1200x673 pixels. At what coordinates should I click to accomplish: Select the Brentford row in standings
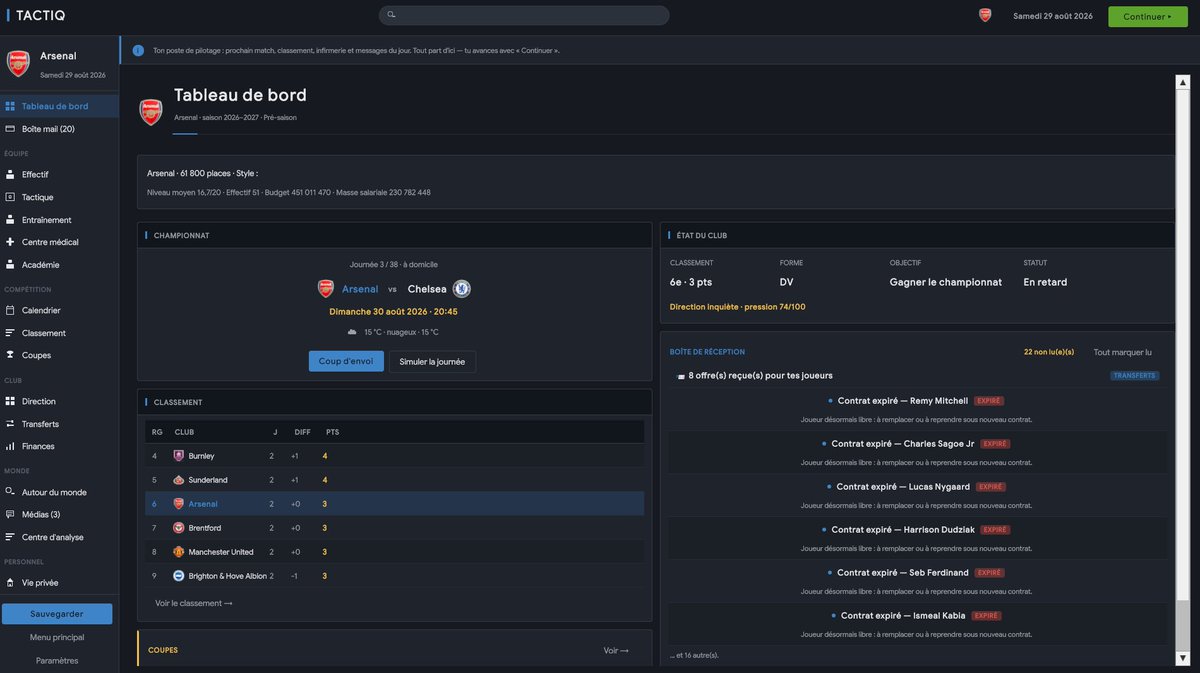tap(394, 528)
